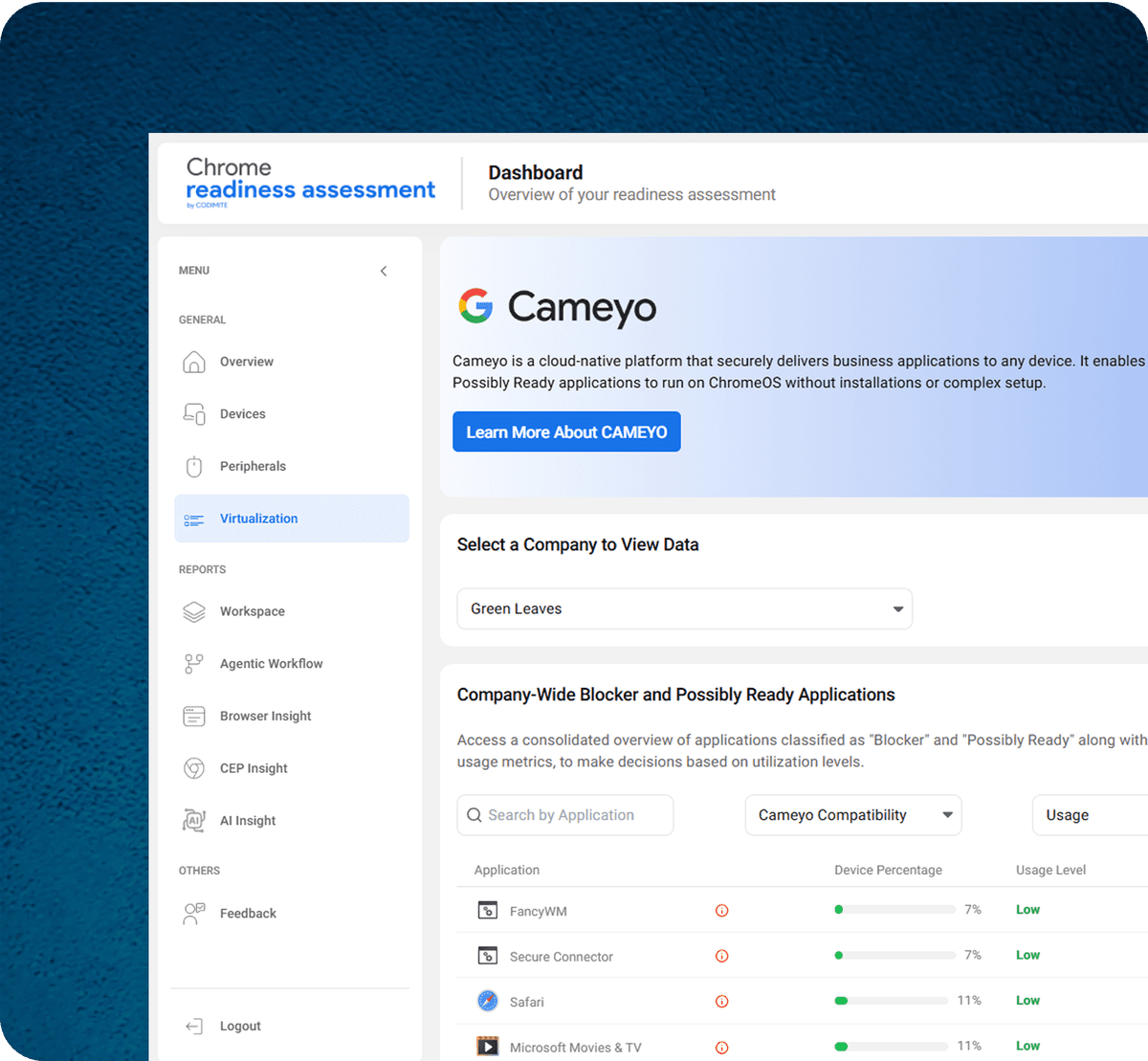
Task: Click the Agentic Workflow branch icon
Action: coord(194,664)
